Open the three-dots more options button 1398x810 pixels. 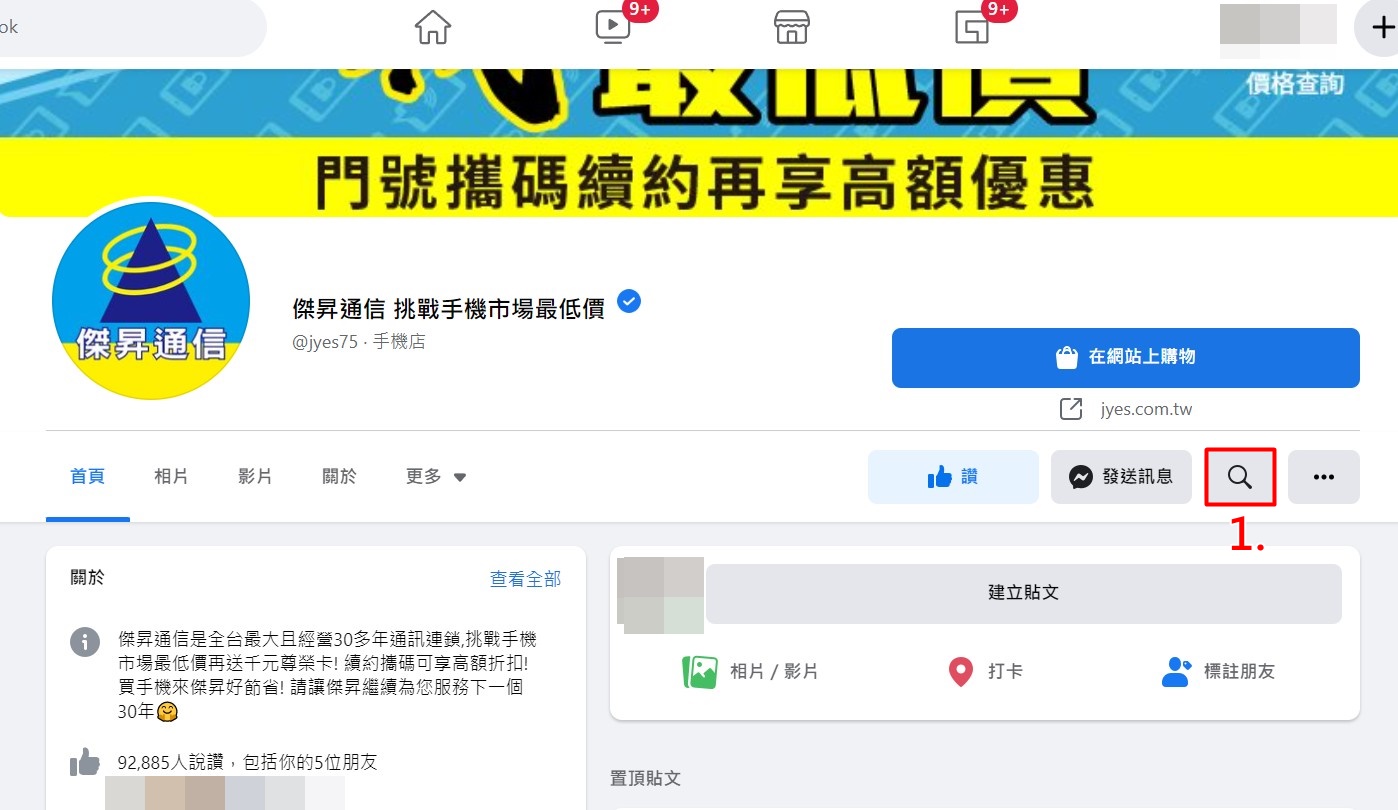[1324, 477]
